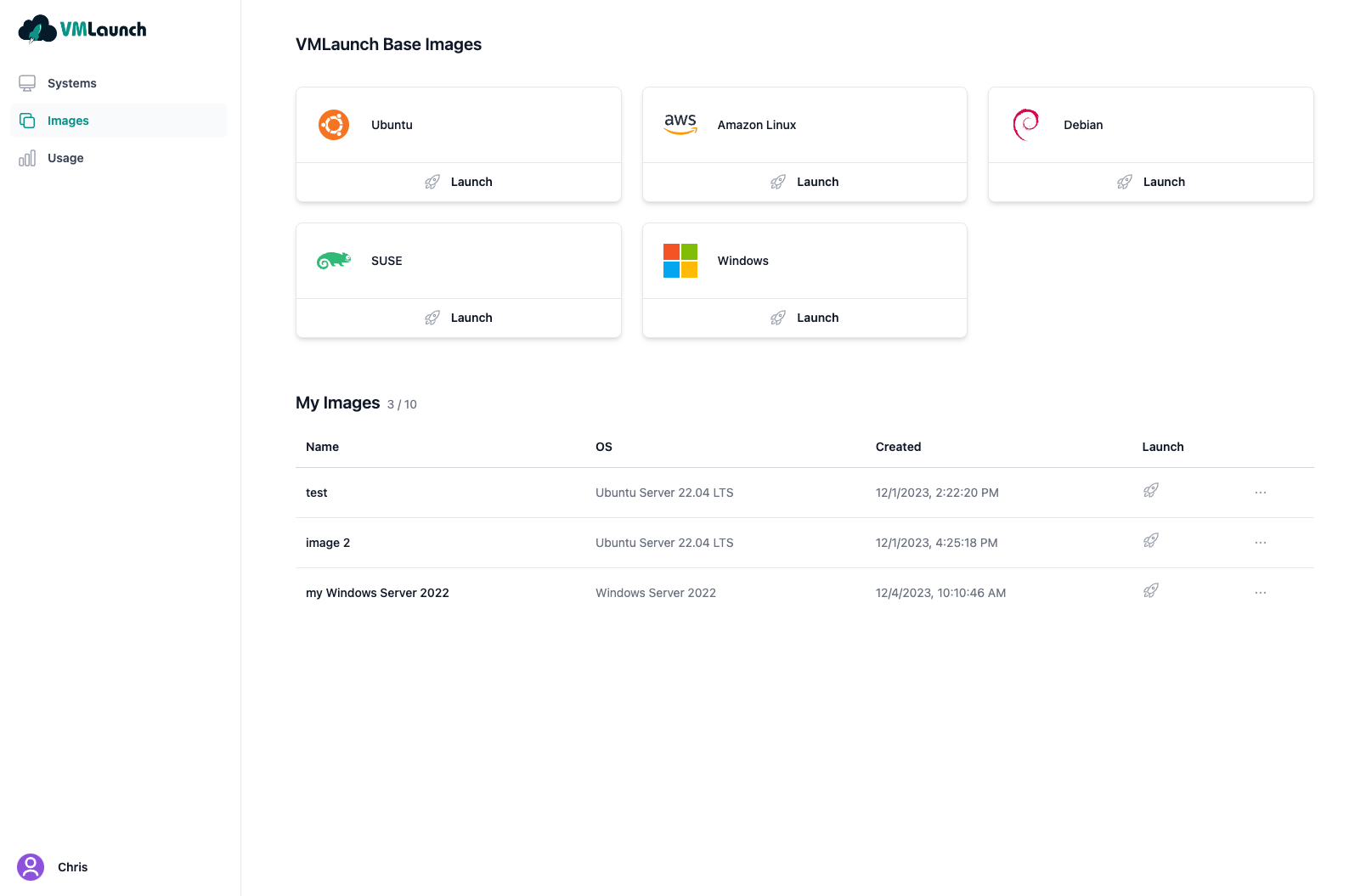Launch the SUSE base image
1366x896 pixels.
click(x=459, y=318)
